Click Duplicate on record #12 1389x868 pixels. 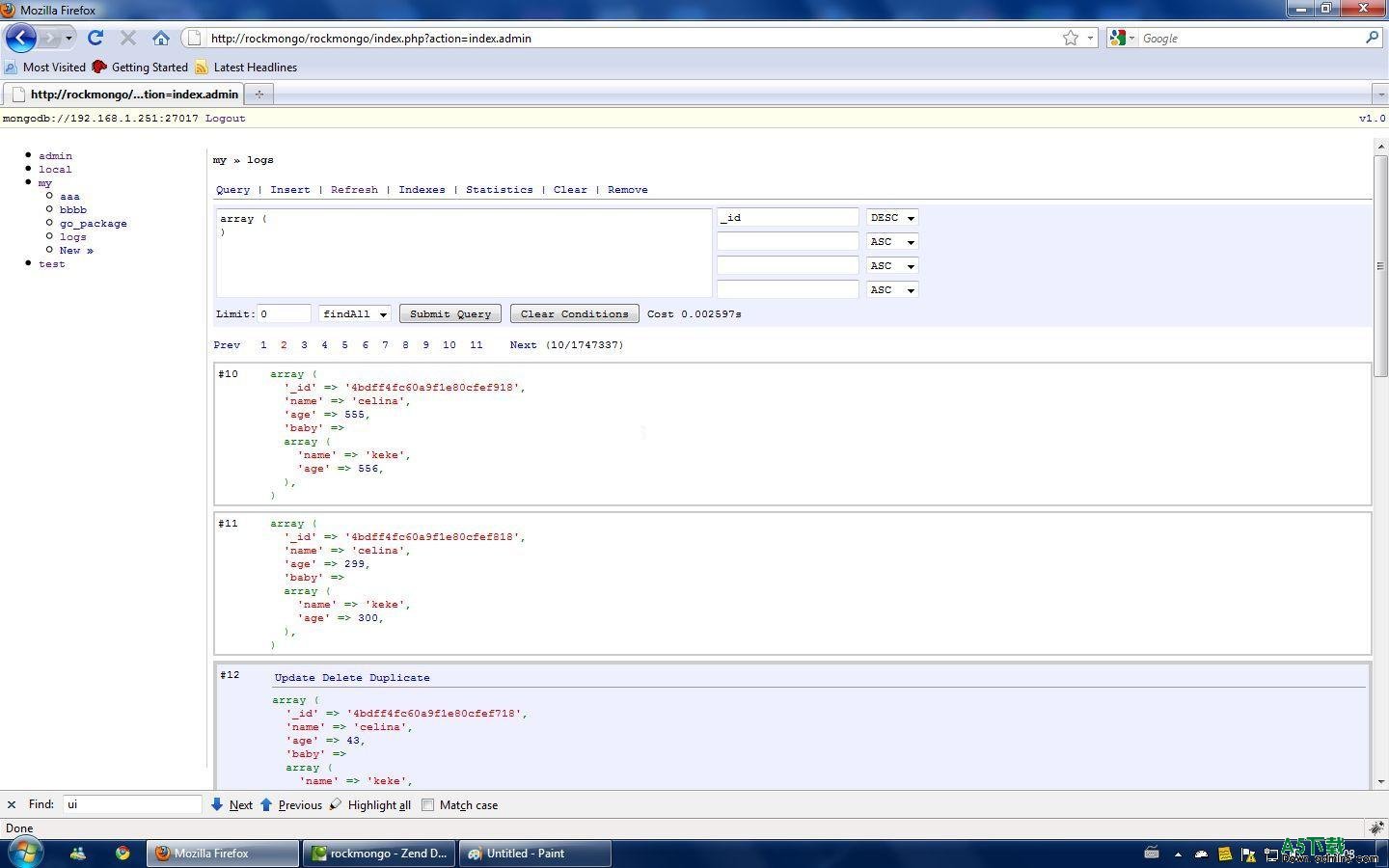[399, 678]
